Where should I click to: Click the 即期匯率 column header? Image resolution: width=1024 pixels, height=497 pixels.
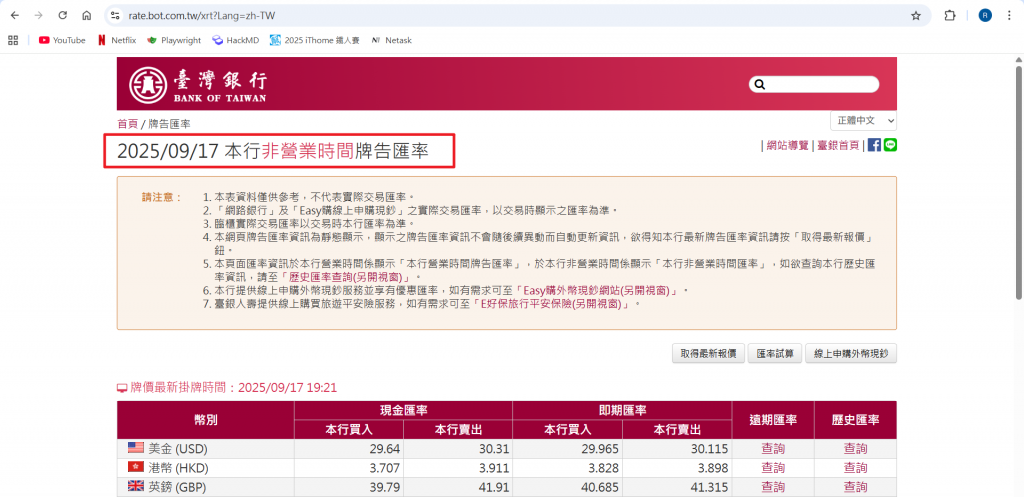pos(622,410)
